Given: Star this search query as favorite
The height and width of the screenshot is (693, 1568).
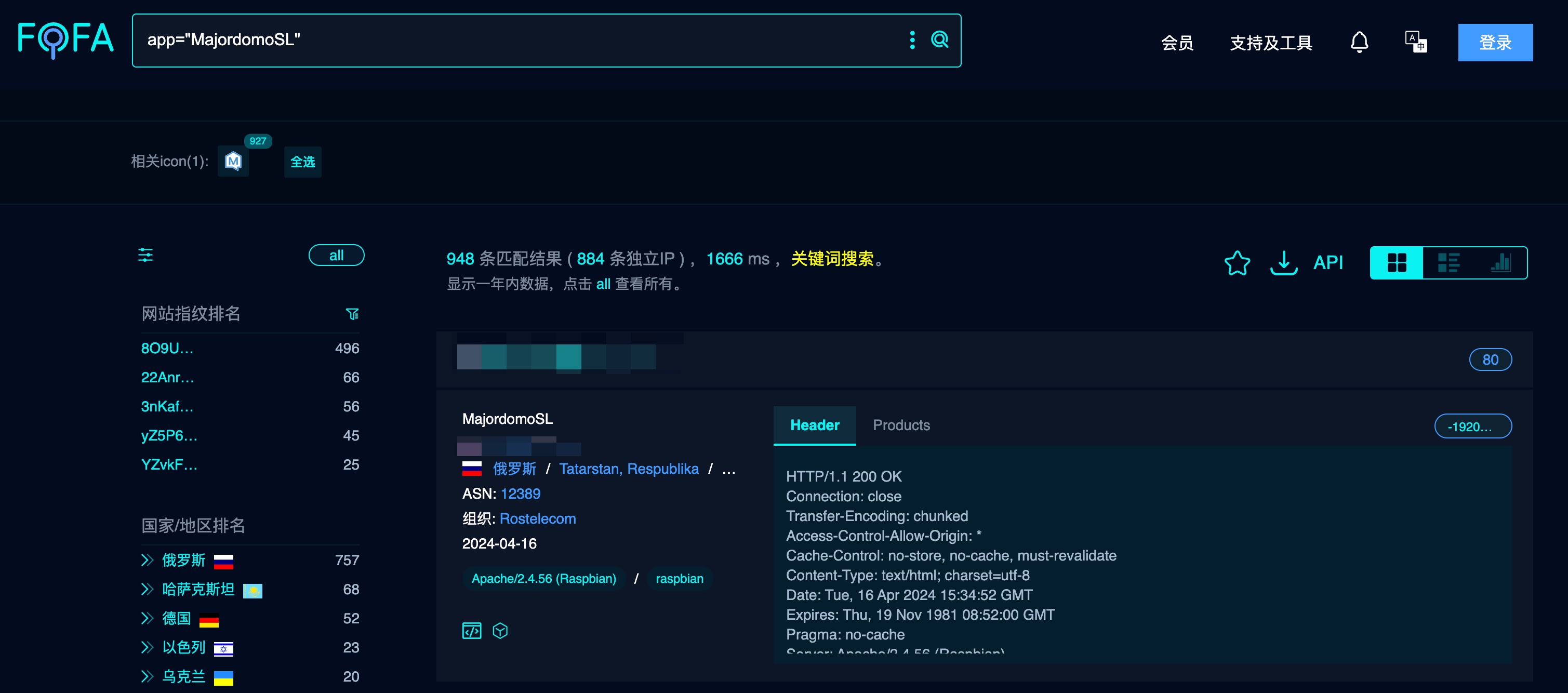Looking at the screenshot, I should pyautogui.click(x=1237, y=263).
